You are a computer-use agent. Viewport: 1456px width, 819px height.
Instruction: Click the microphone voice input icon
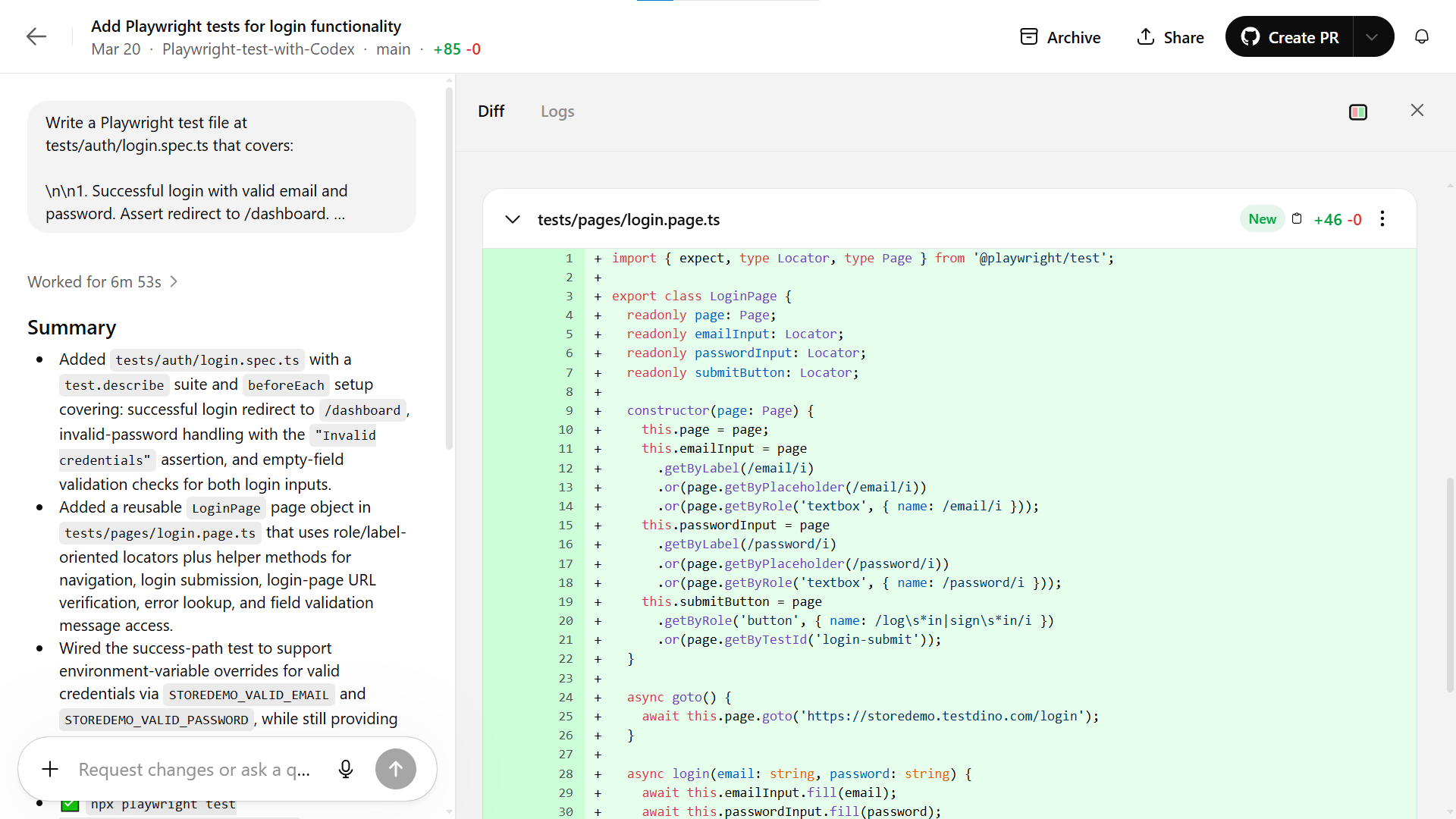pos(346,769)
